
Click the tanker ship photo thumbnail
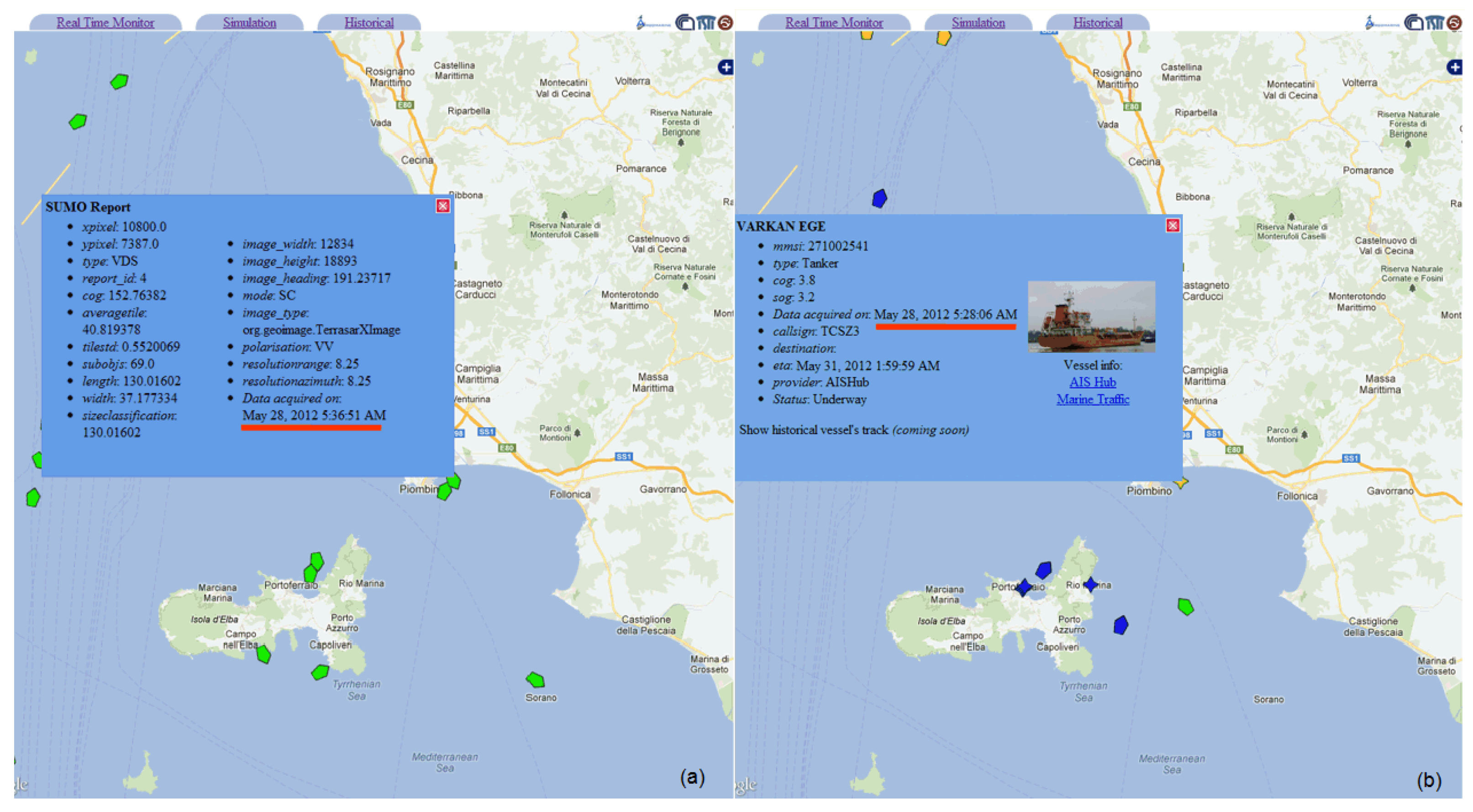pyautogui.click(x=1091, y=317)
